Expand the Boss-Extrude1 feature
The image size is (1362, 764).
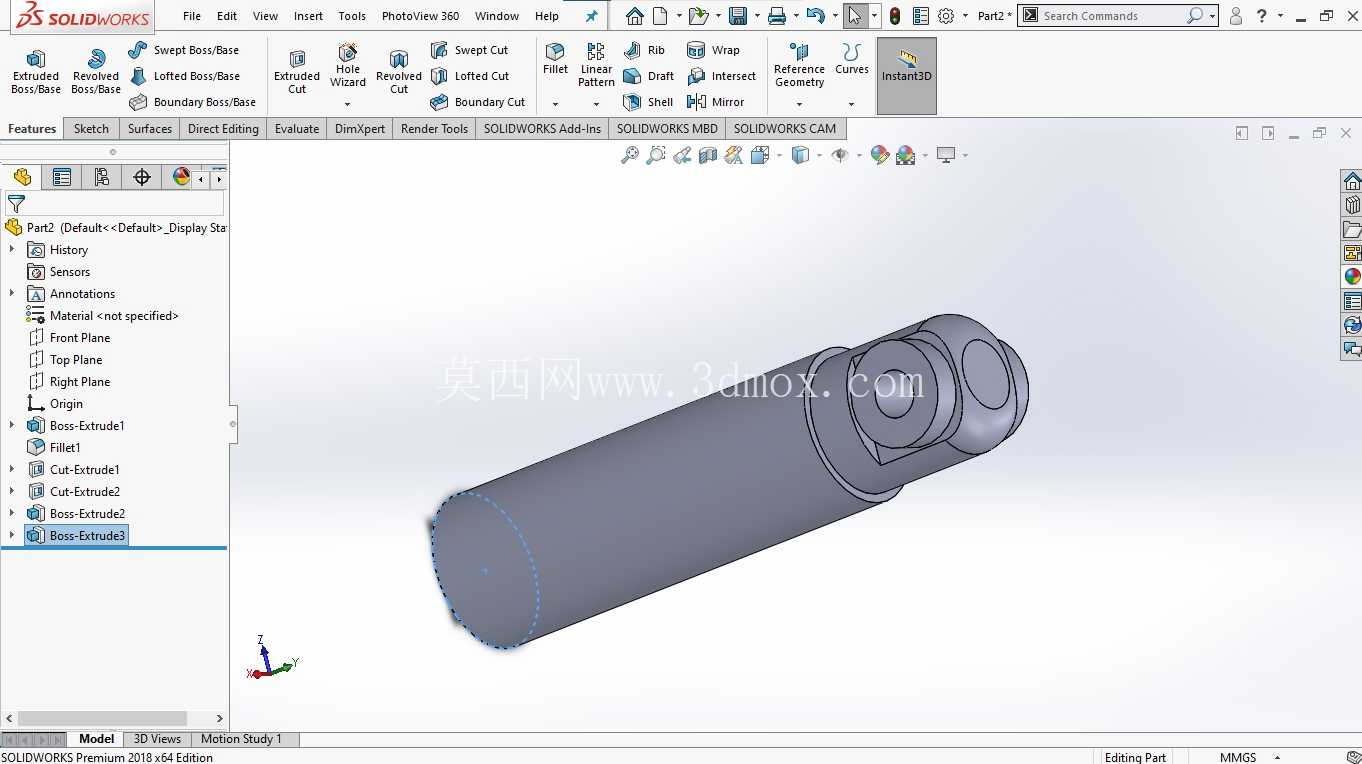12,426
